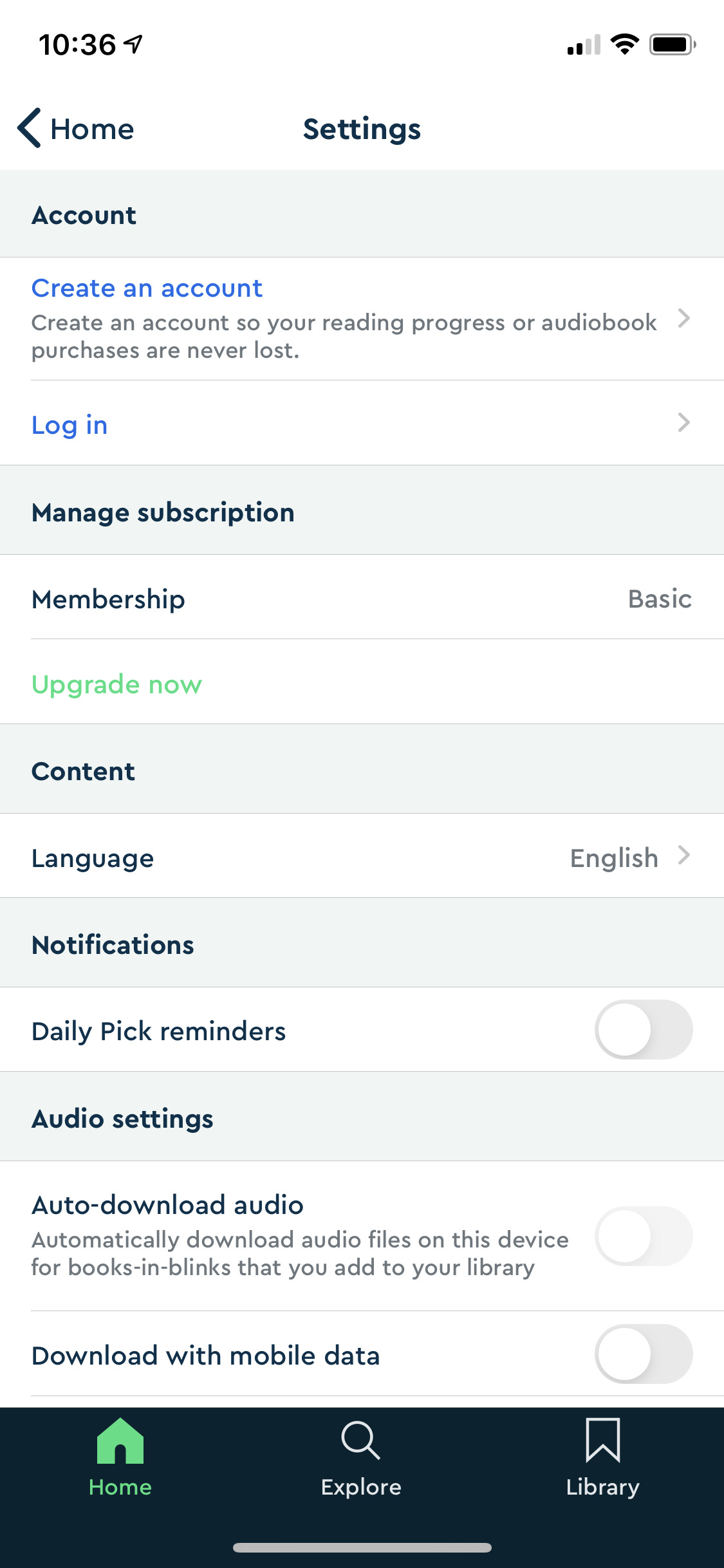Tap the Home house icon in bottom bar
Screen dimensions: 724x1568
click(x=120, y=1441)
